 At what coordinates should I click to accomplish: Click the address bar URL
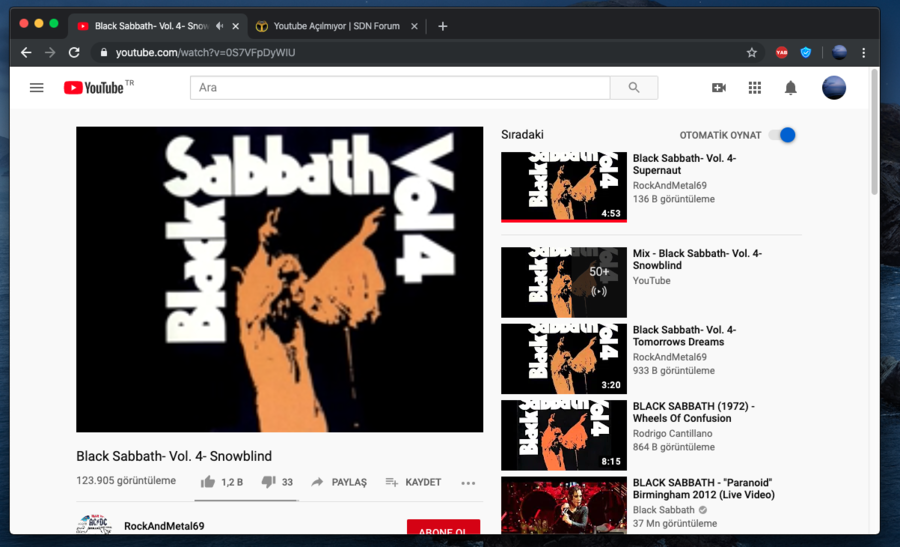point(205,52)
